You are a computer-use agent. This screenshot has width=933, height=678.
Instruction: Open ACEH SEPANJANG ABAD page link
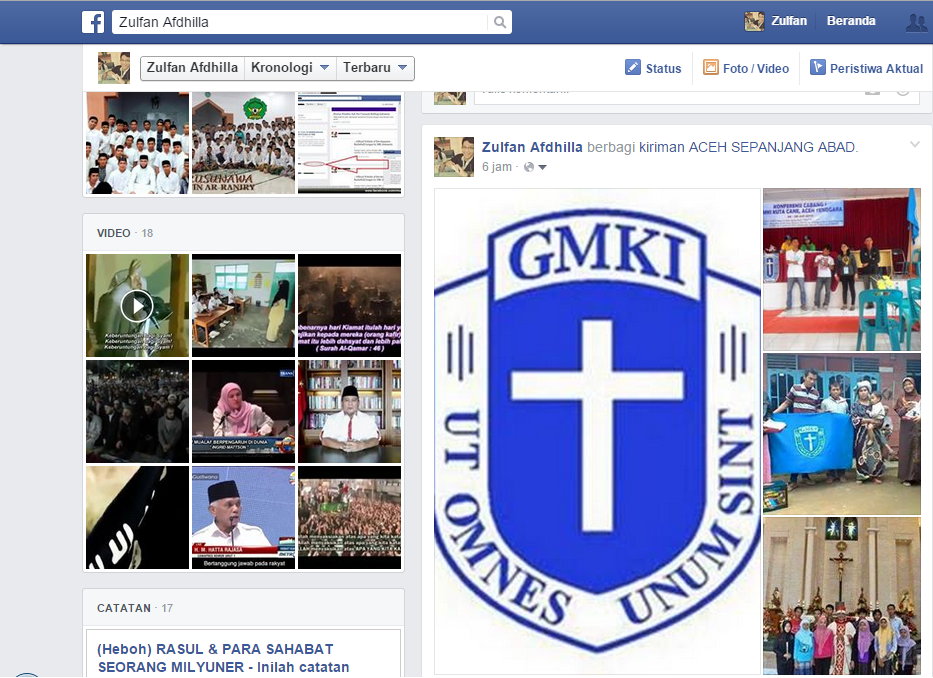772,147
